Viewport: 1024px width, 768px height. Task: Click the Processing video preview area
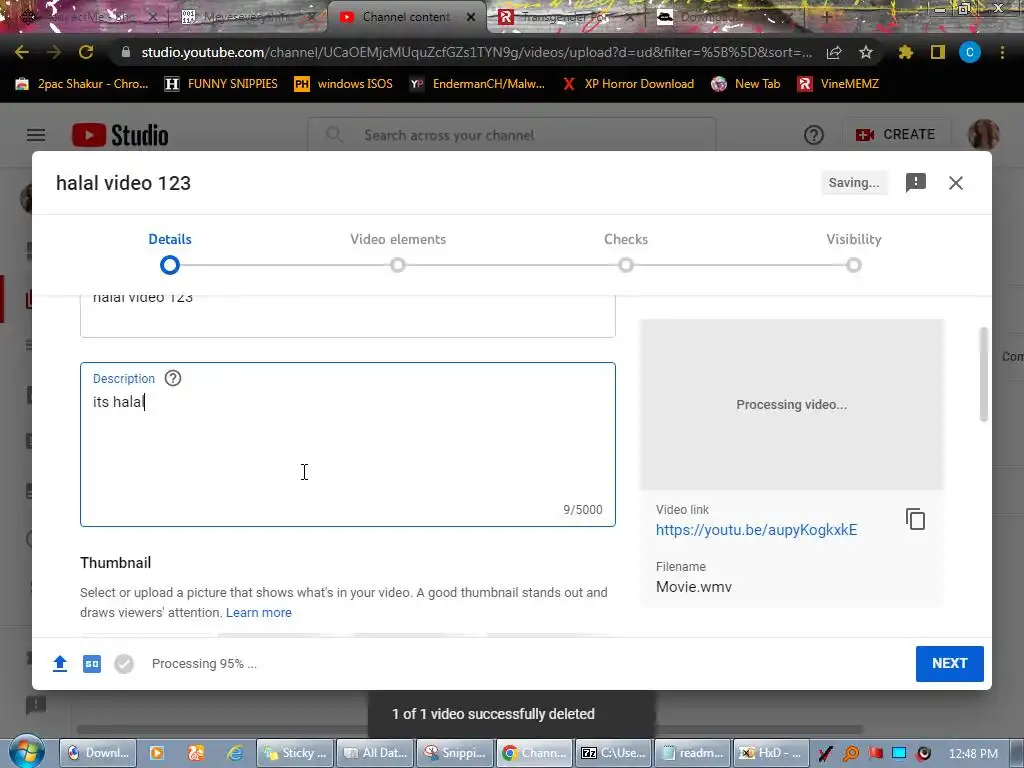(x=792, y=404)
